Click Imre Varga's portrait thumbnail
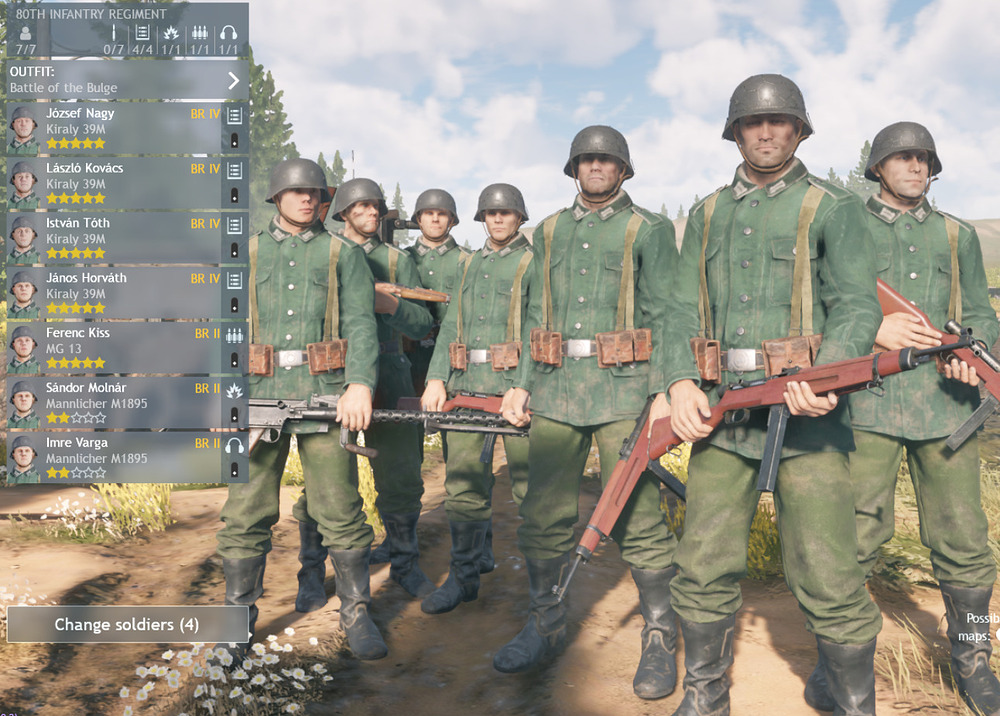Screen dimensions: 1000x716 [x=24, y=459]
